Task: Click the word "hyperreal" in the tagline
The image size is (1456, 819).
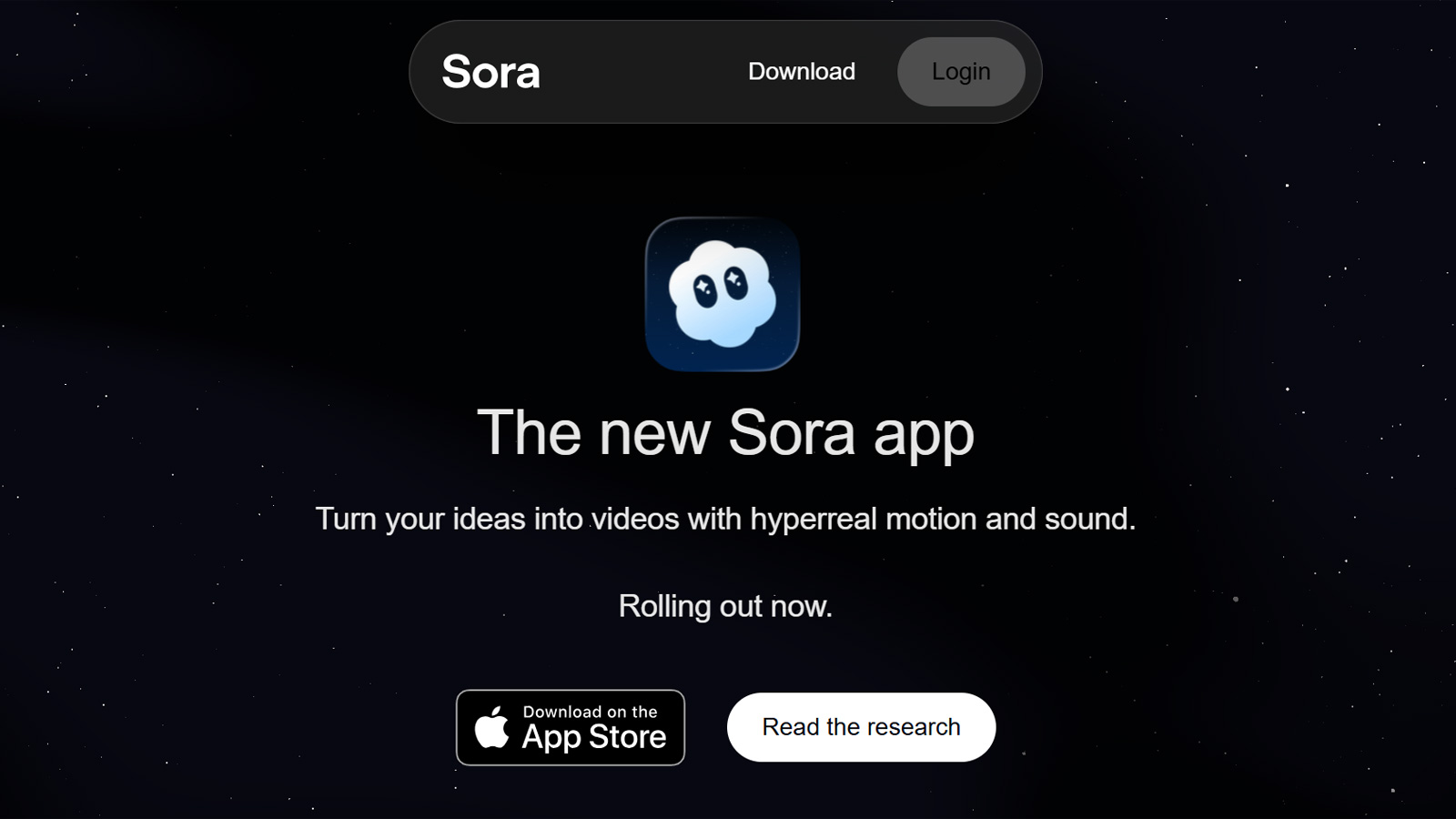Action: 814,520
